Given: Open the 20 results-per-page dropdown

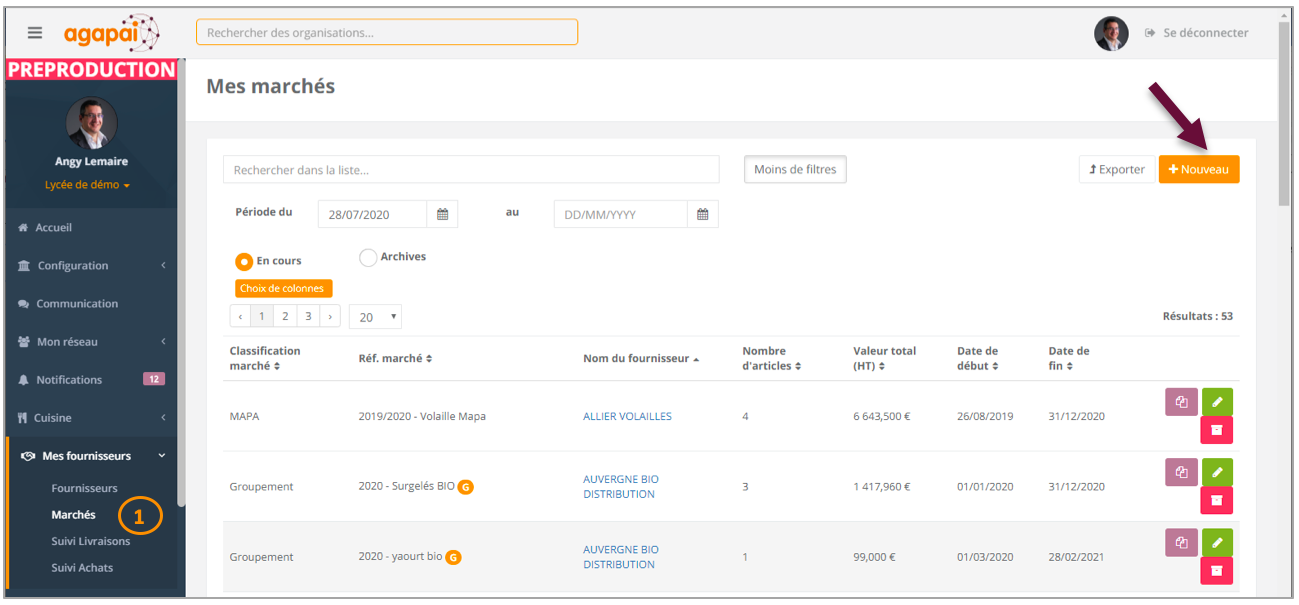Looking at the screenshot, I should pyautogui.click(x=375, y=317).
